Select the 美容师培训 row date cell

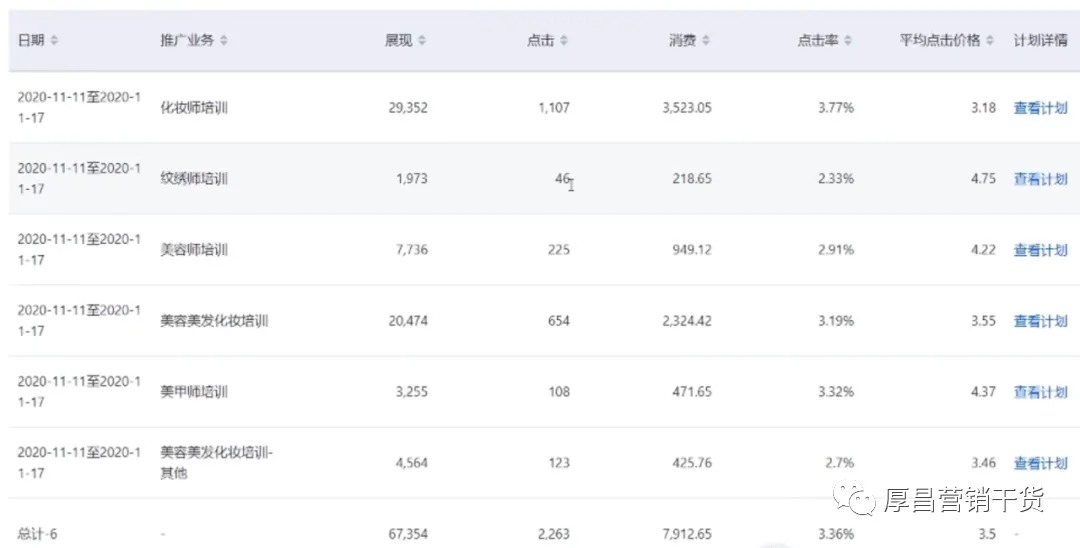pos(79,249)
